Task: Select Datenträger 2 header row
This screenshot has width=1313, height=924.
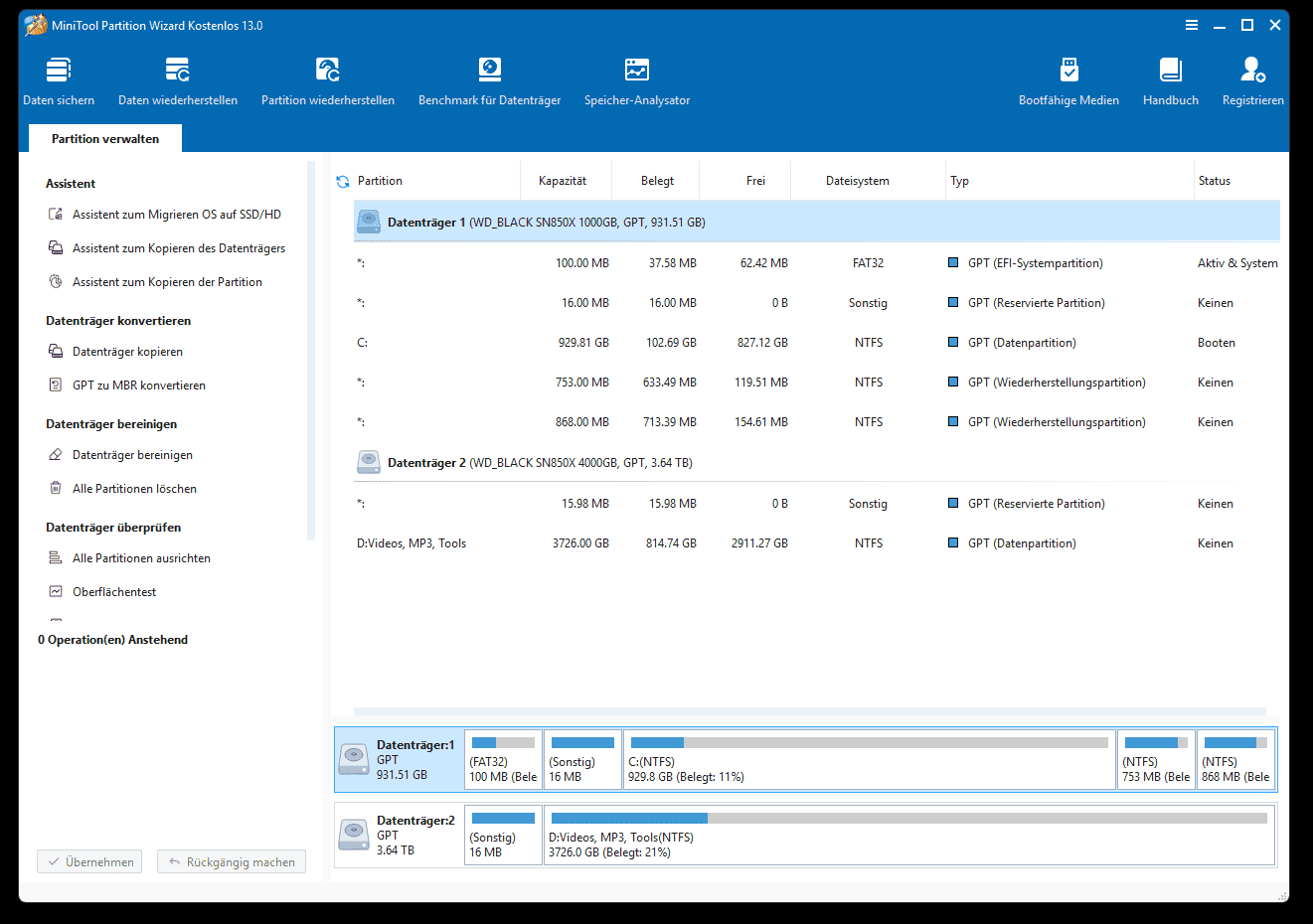Action: 817,462
